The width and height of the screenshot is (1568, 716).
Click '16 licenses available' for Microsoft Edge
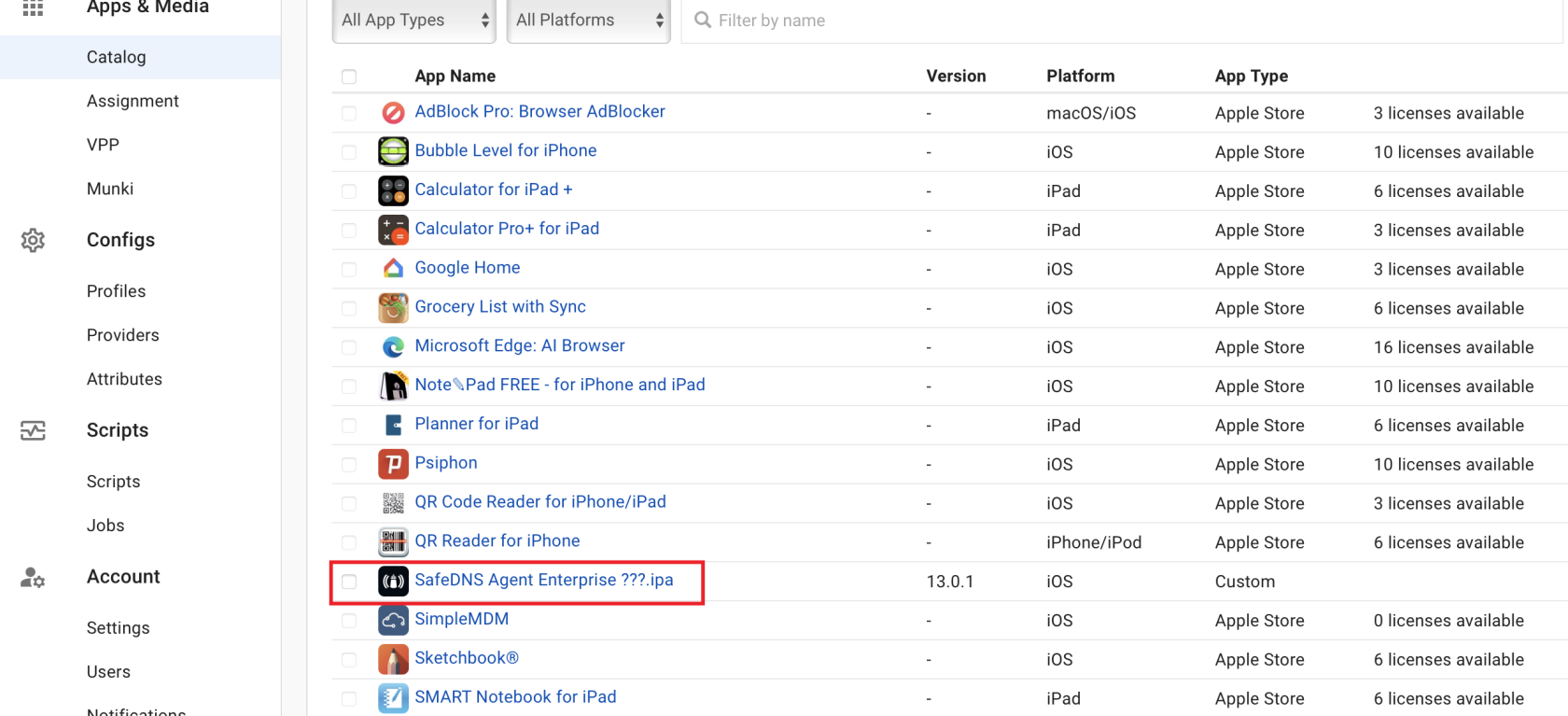click(1454, 347)
